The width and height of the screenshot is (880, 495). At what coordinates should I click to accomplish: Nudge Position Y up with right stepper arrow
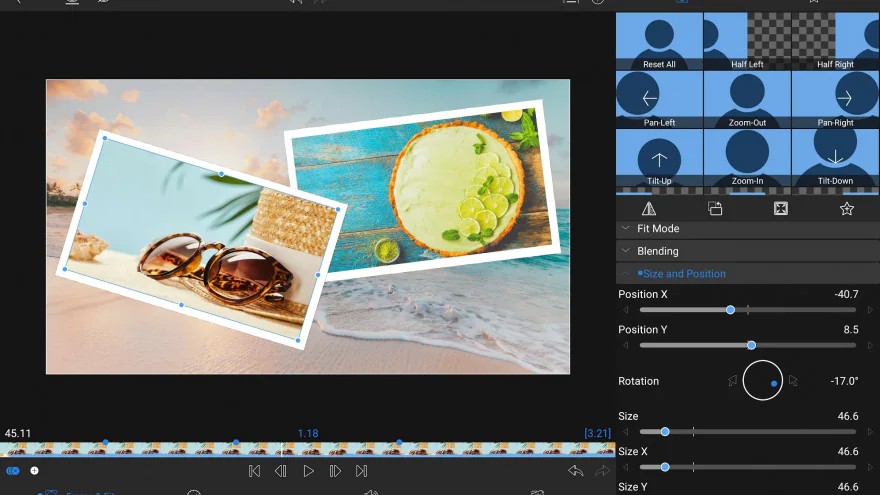click(x=870, y=345)
